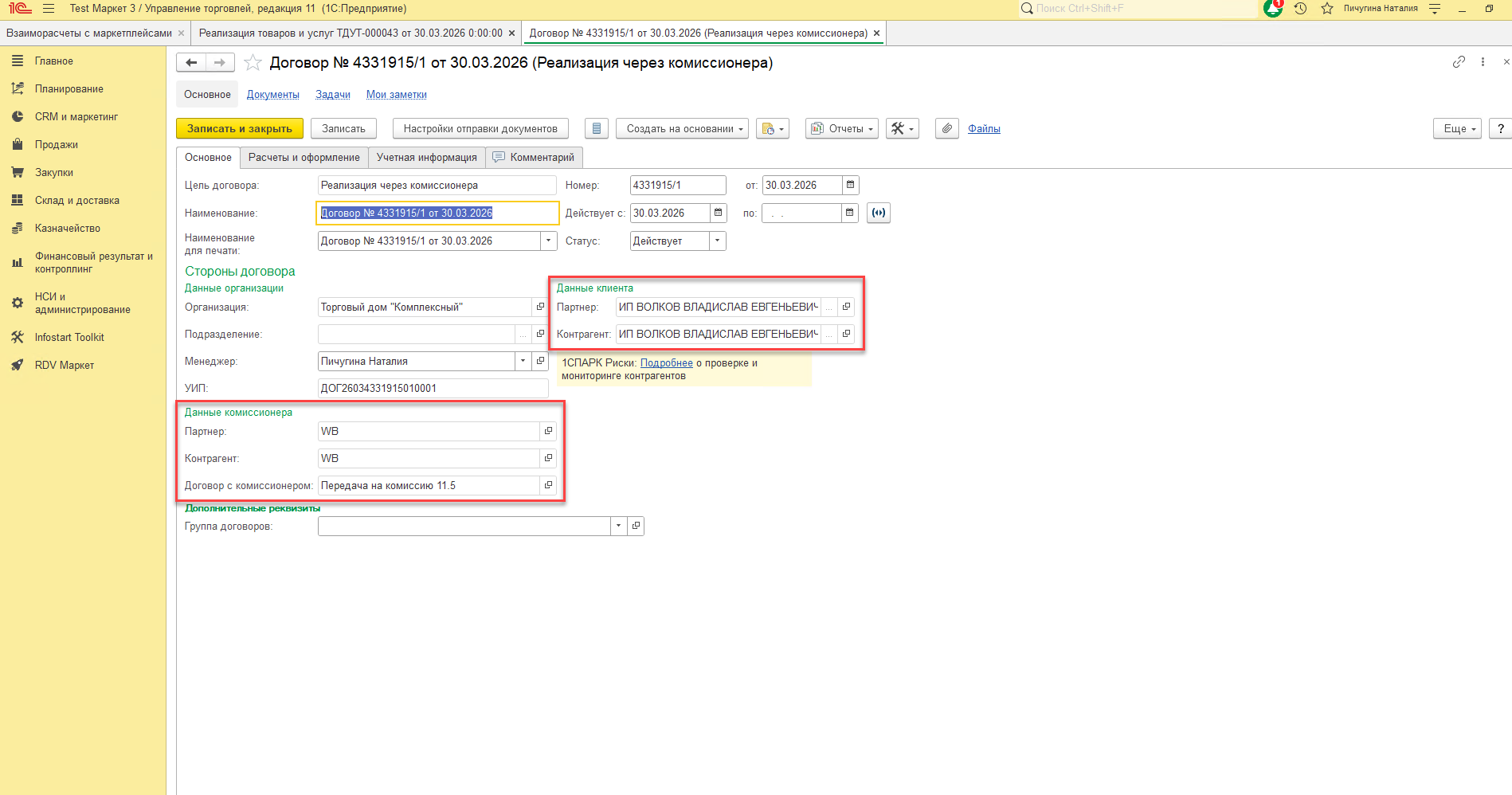The width and height of the screenshot is (1512, 795).
Task: Open client Партнер record via open icon
Action: tap(847, 307)
